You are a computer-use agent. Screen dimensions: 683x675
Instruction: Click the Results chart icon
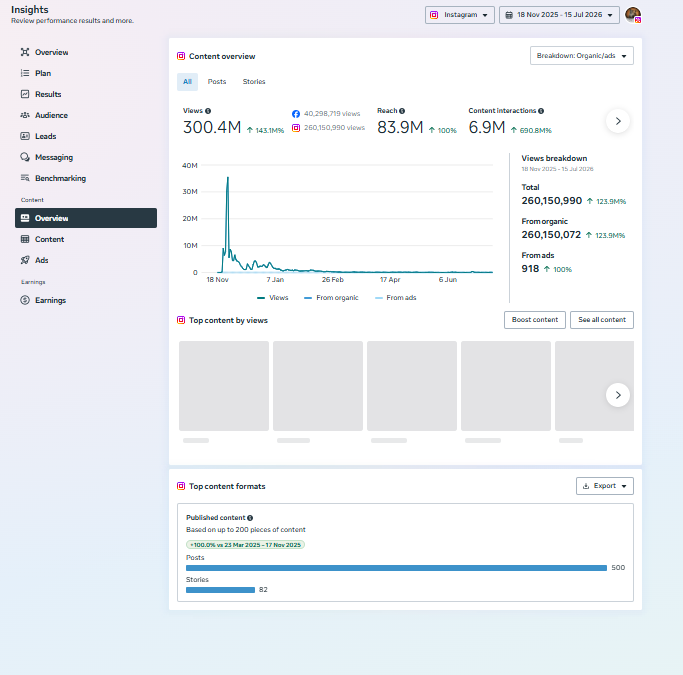(x=25, y=94)
